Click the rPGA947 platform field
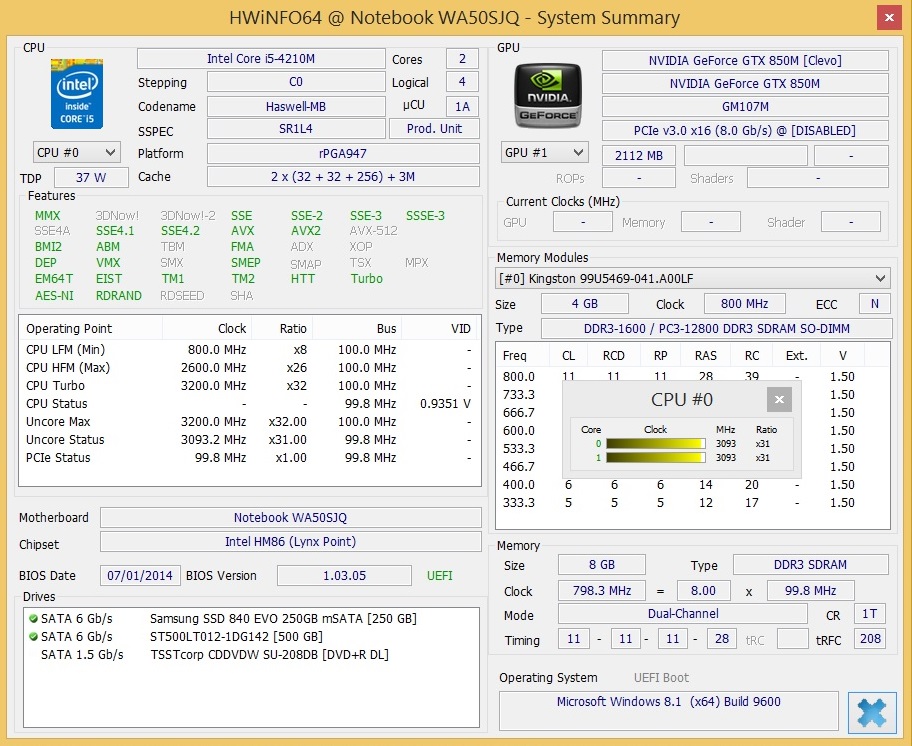The image size is (912, 746). 343,154
